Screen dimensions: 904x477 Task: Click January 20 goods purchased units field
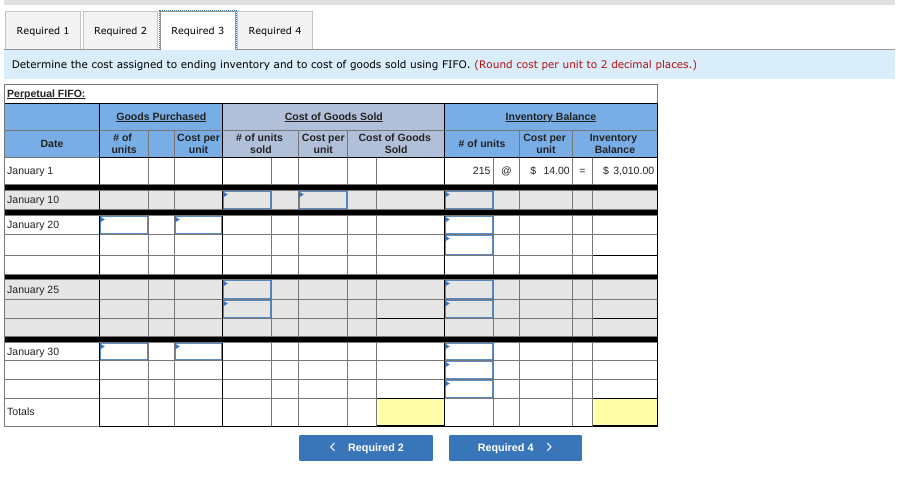[x=124, y=225]
